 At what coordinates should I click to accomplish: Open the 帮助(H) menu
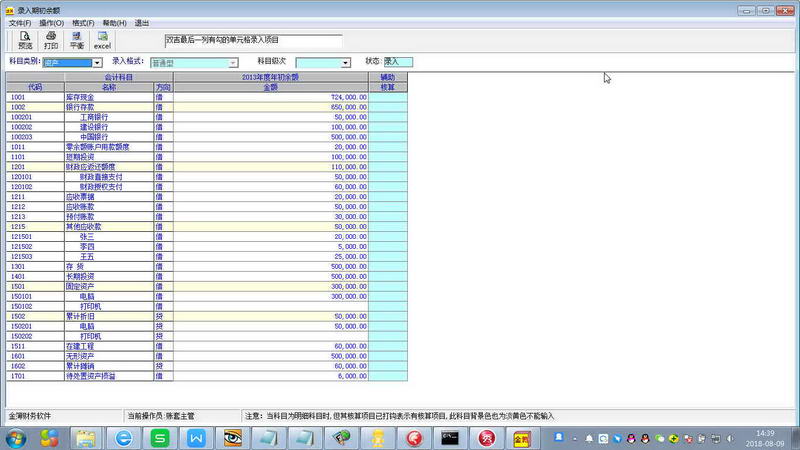[114, 22]
